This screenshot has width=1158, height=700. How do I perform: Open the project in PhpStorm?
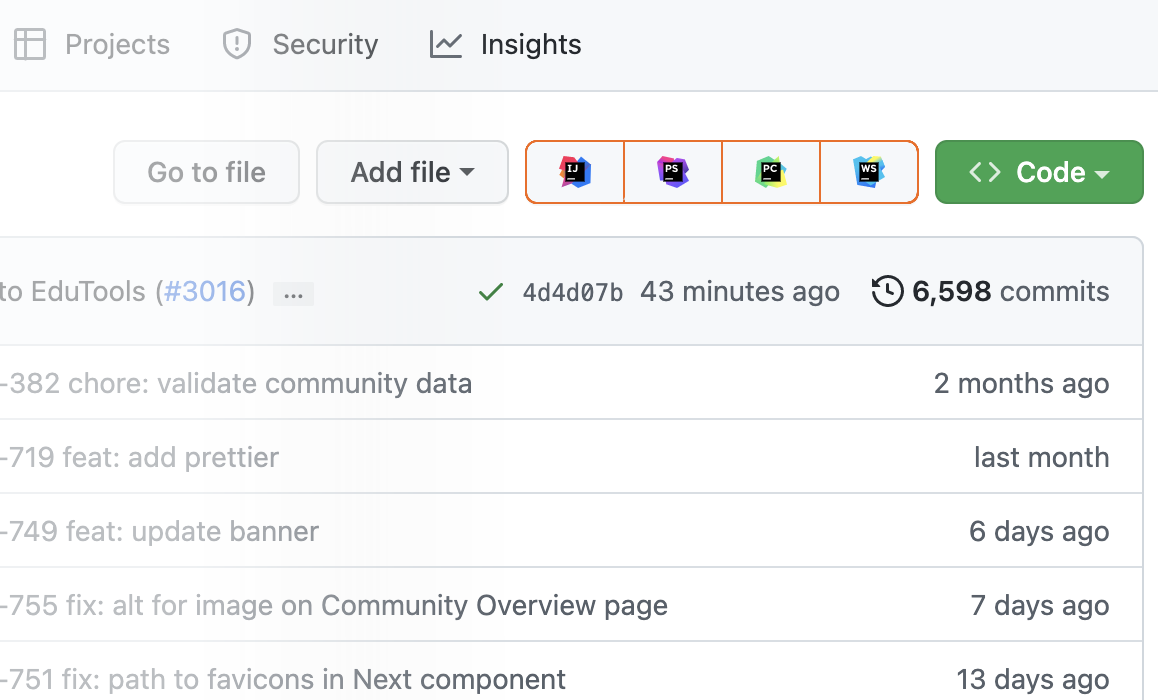tap(672, 171)
